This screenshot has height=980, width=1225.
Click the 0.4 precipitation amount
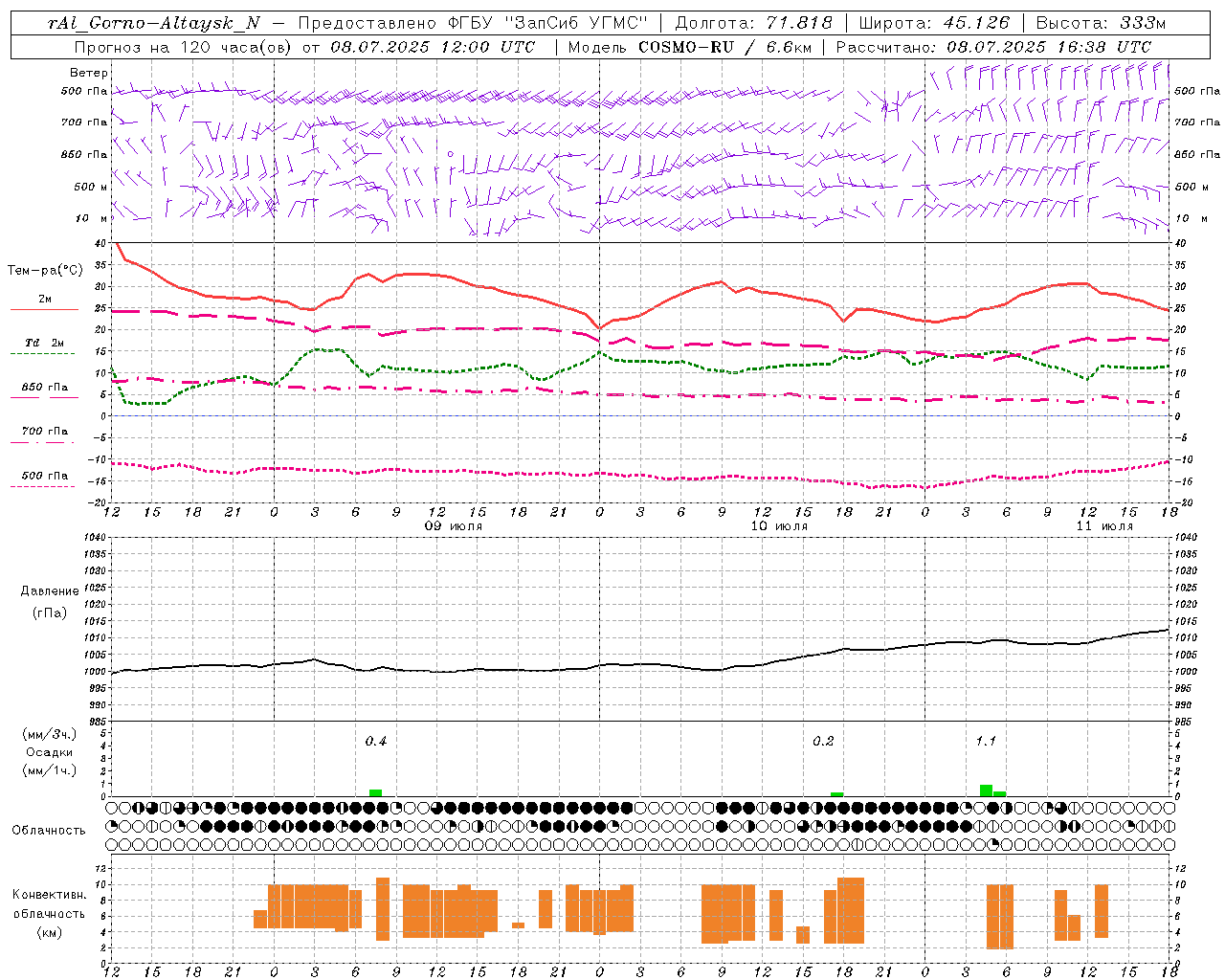pos(376,742)
